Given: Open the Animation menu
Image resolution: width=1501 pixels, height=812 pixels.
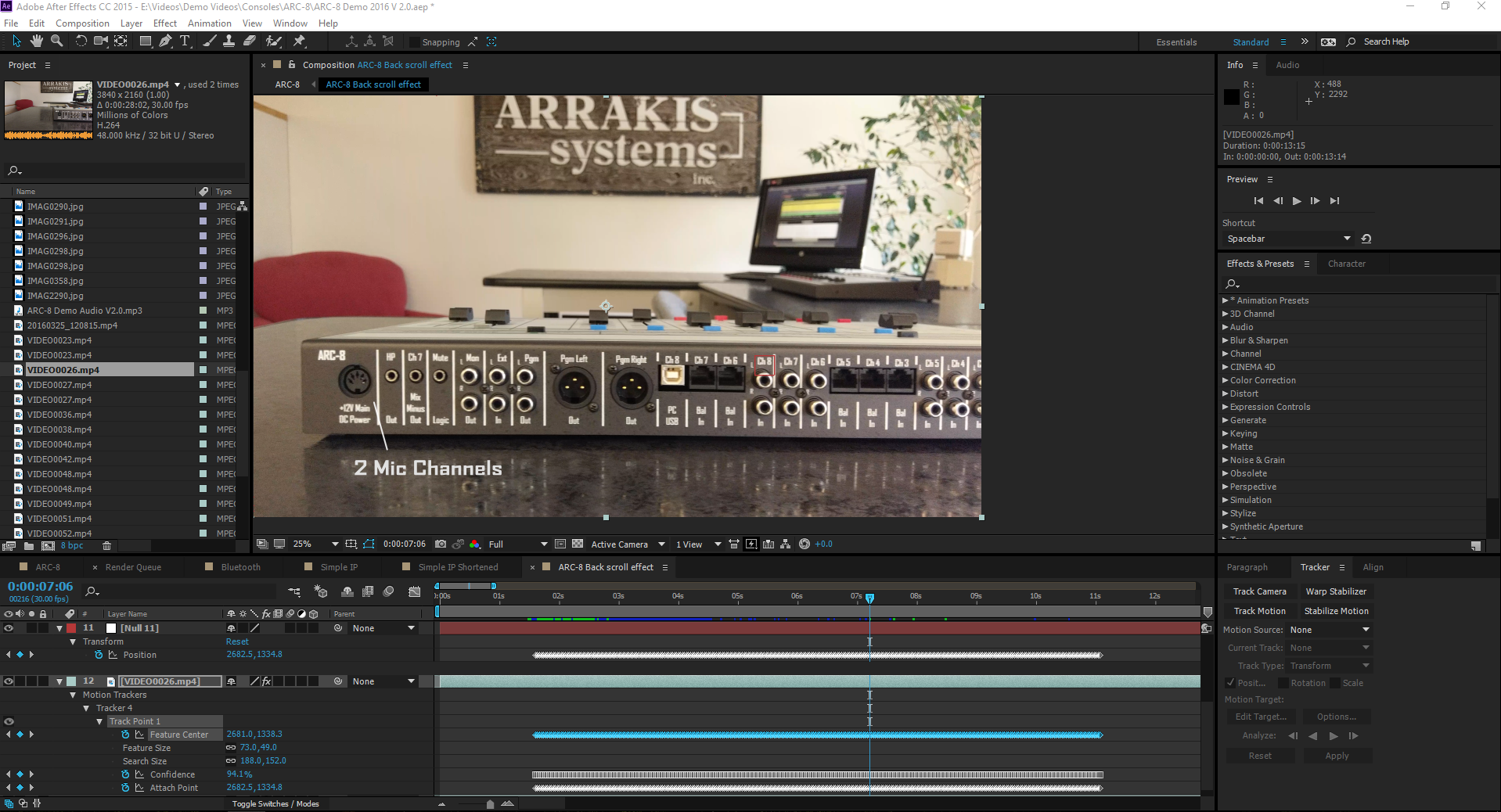Looking at the screenshot, I should click(210, 23).
